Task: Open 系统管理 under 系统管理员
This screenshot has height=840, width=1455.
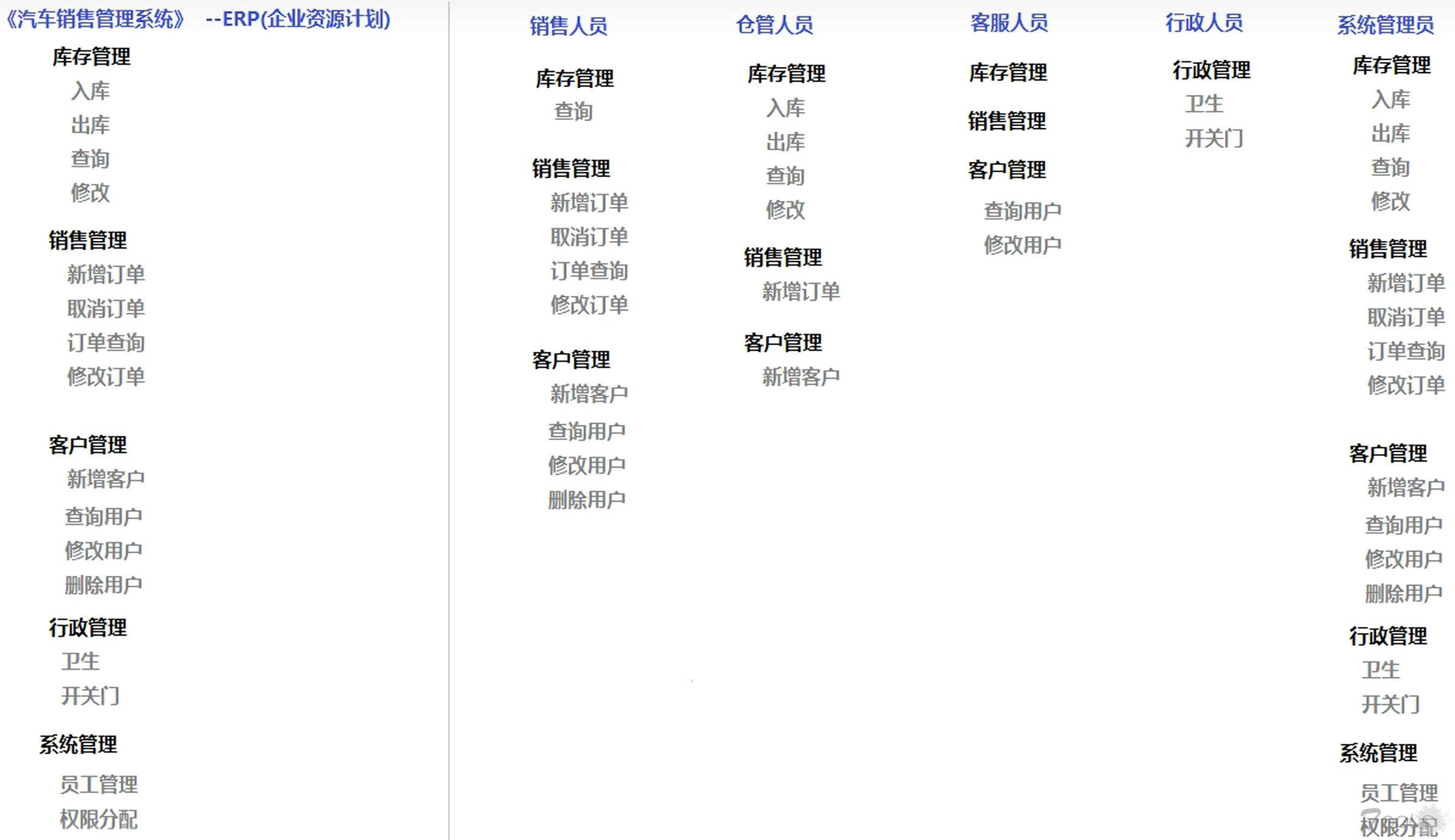Action: coord(1379,753)
